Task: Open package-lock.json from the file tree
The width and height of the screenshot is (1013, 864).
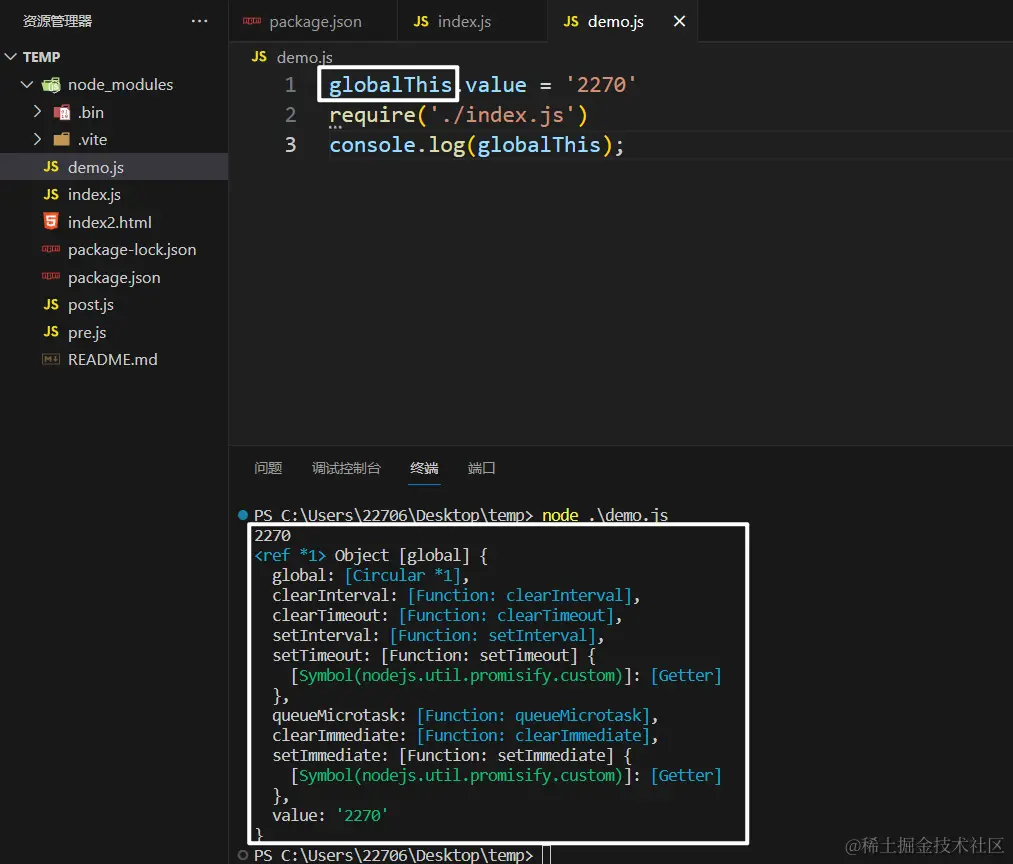Action: (114, 249)
